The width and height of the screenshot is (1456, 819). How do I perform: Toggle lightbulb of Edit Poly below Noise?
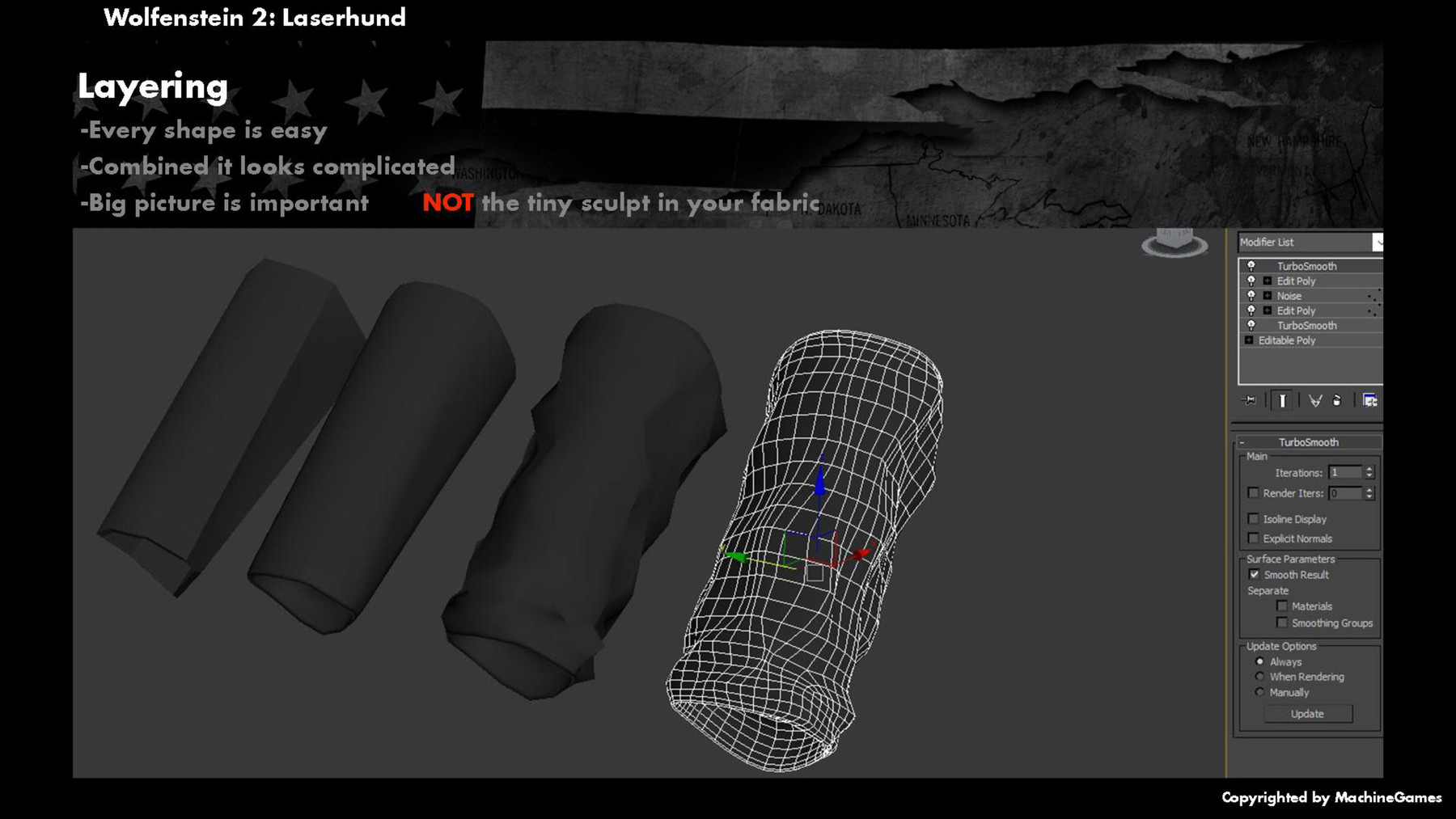pyautogui.click(x=1251, y=310)
